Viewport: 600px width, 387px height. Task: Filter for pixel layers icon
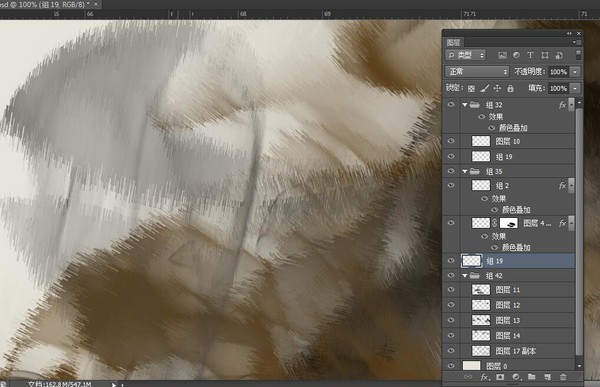click(502, 55)
